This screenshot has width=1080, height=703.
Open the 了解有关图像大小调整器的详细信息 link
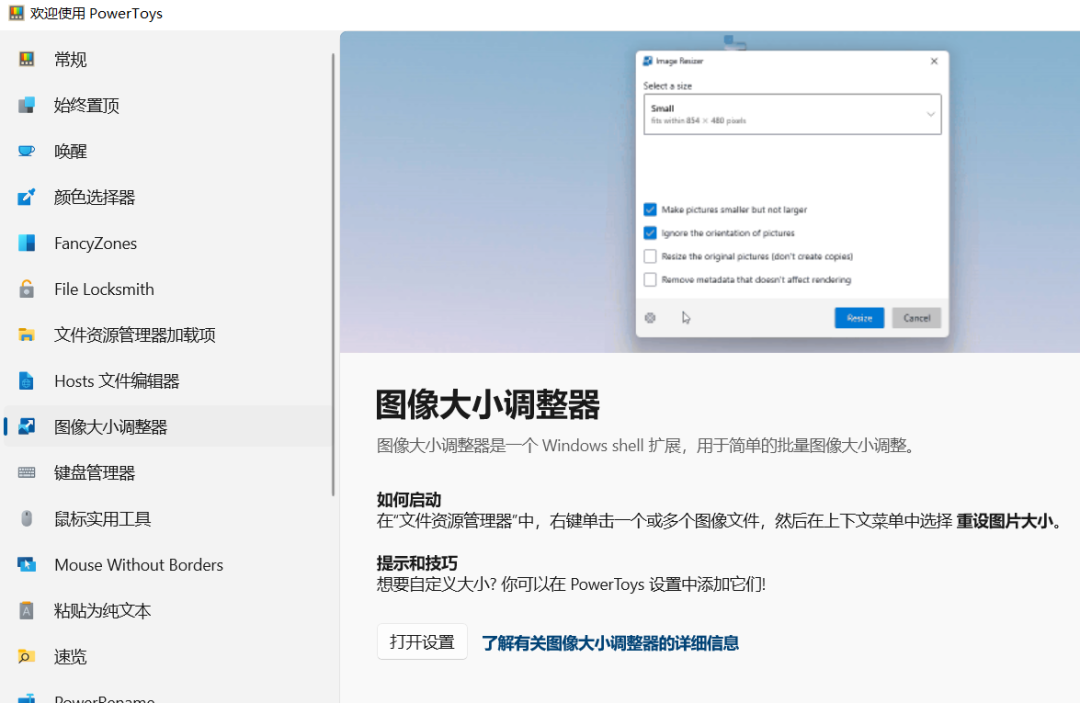click(x=610, y=643)
